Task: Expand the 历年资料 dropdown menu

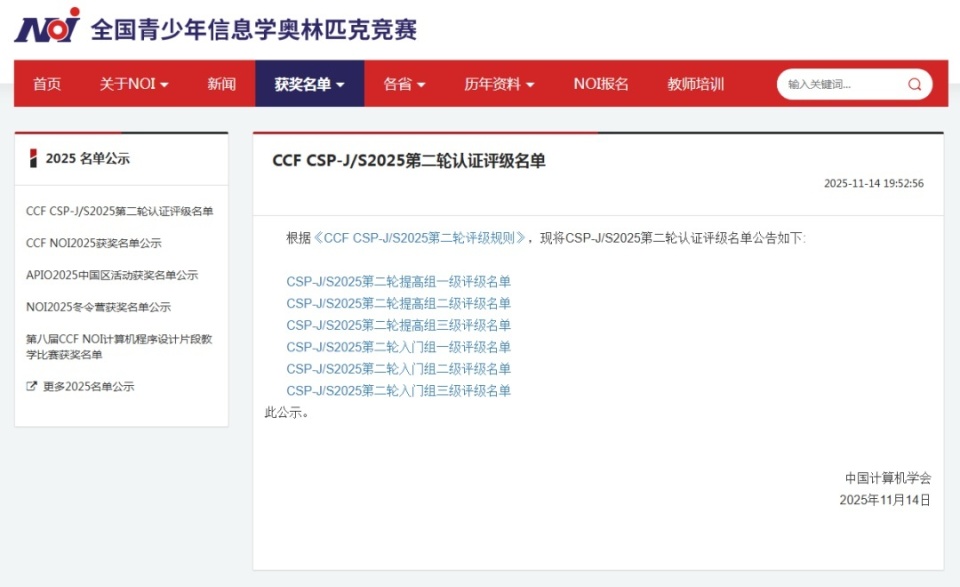Action: click(499, 84)
